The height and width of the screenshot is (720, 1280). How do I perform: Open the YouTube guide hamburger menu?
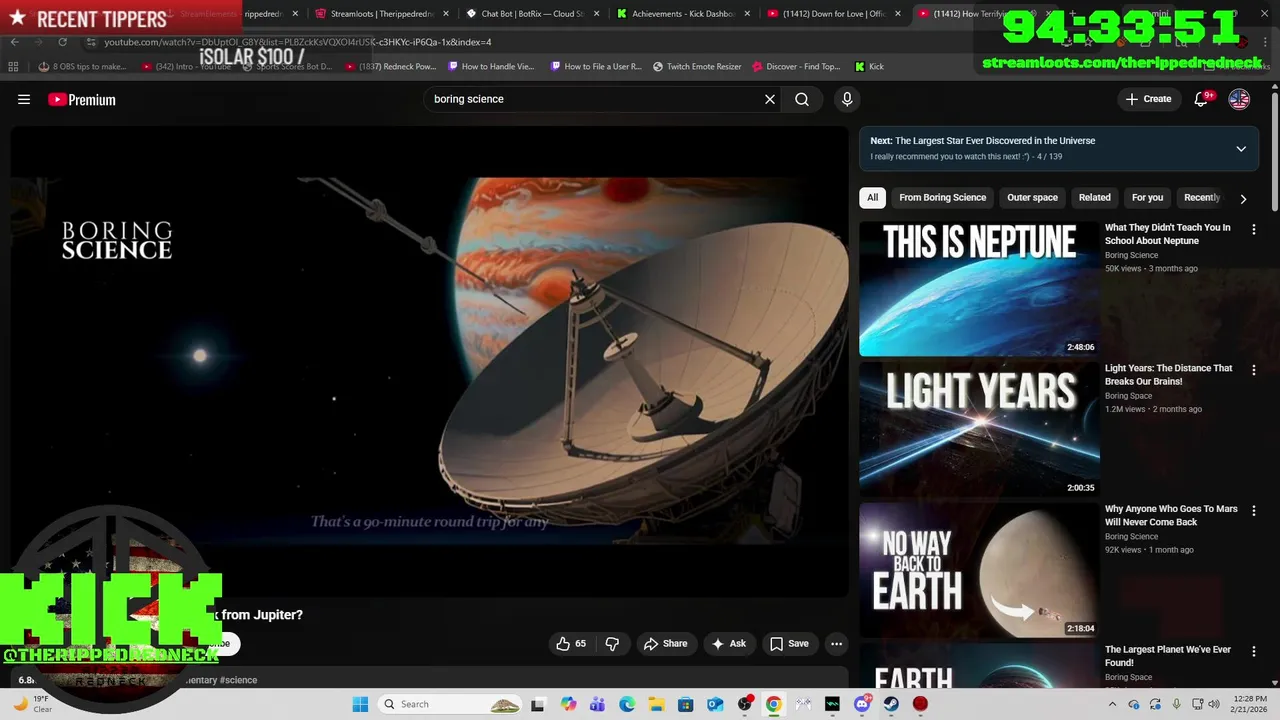24,99
